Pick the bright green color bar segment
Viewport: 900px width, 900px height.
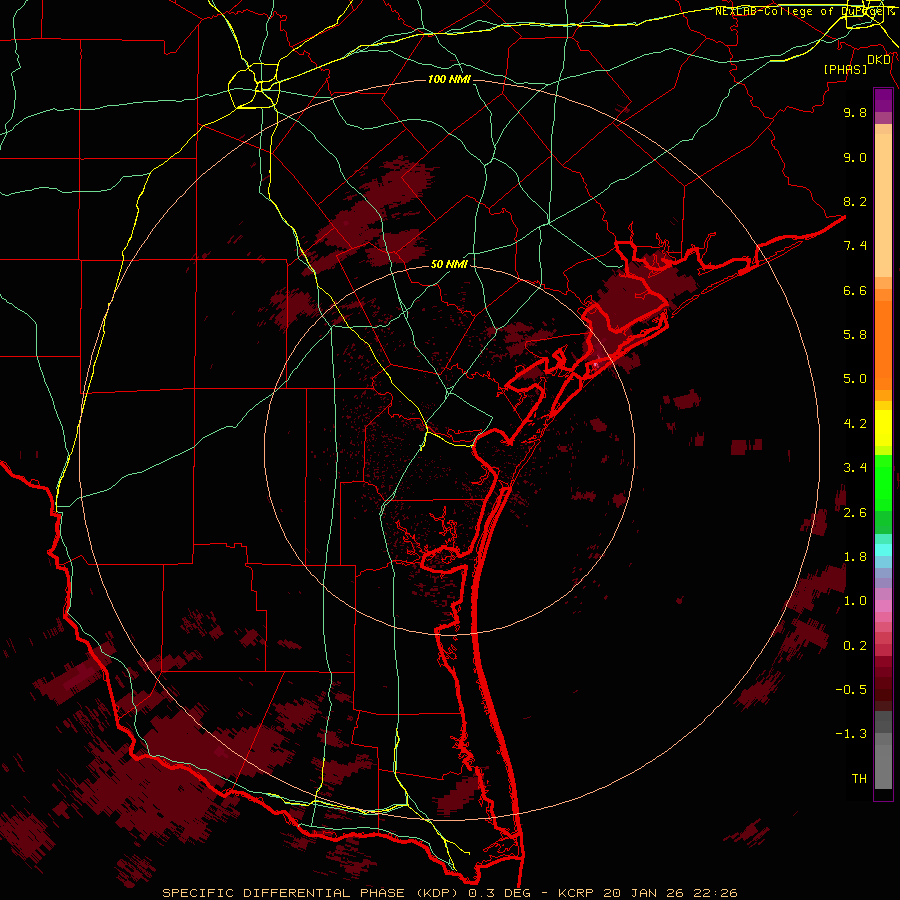point(883,482)
